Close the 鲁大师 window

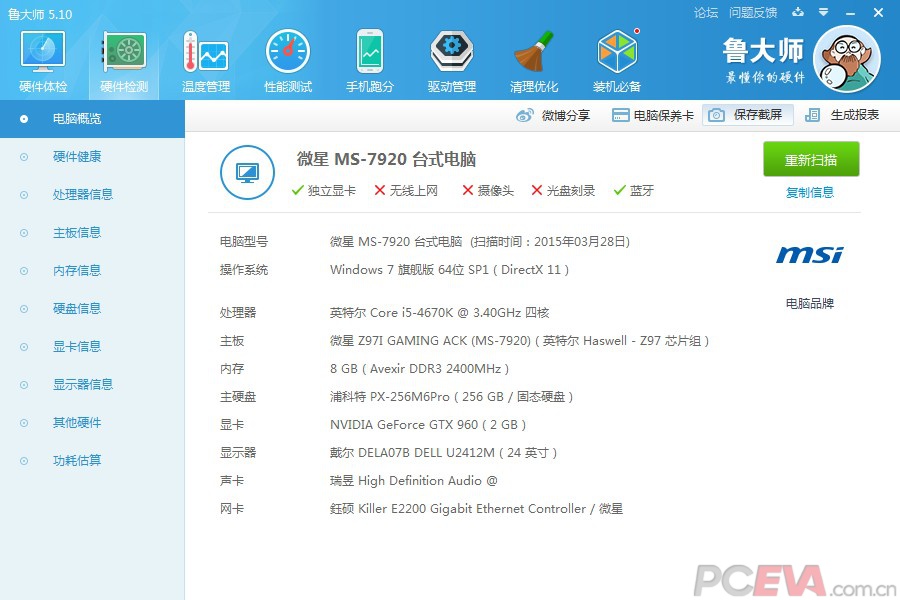[878, 13]
